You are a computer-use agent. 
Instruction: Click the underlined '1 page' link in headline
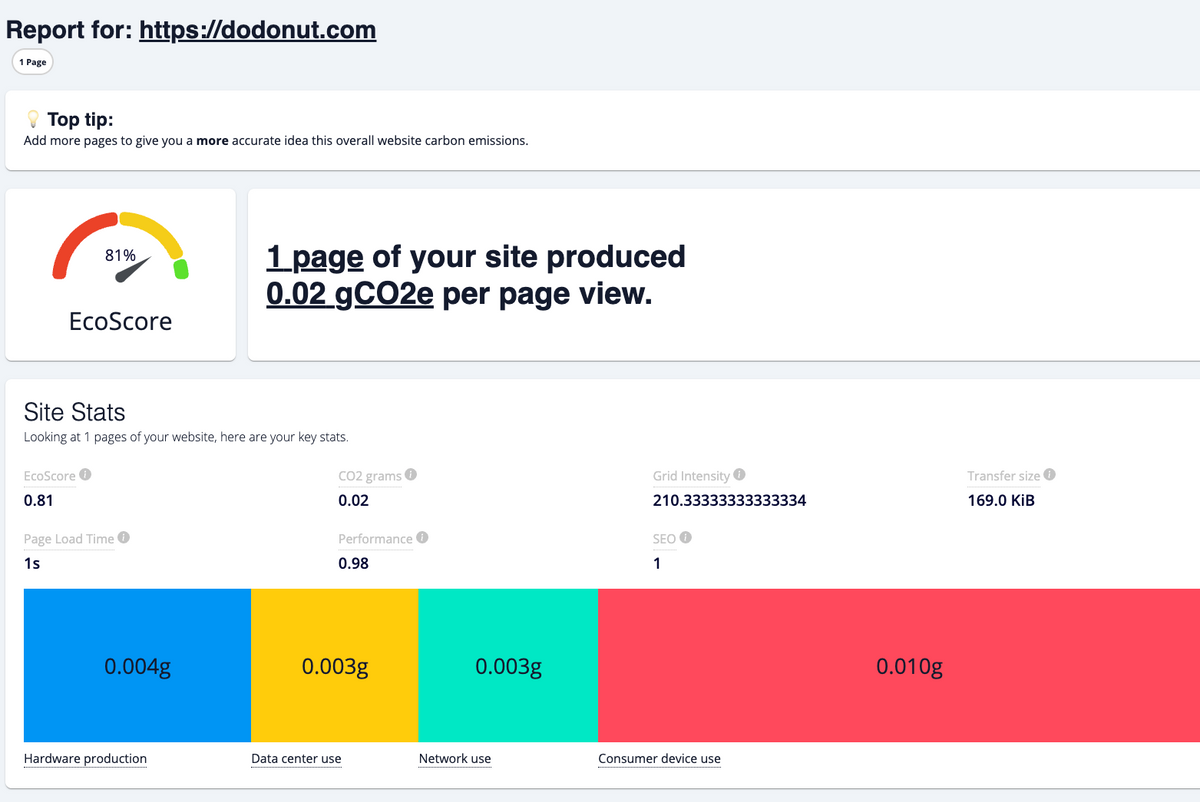coord(314,257)
